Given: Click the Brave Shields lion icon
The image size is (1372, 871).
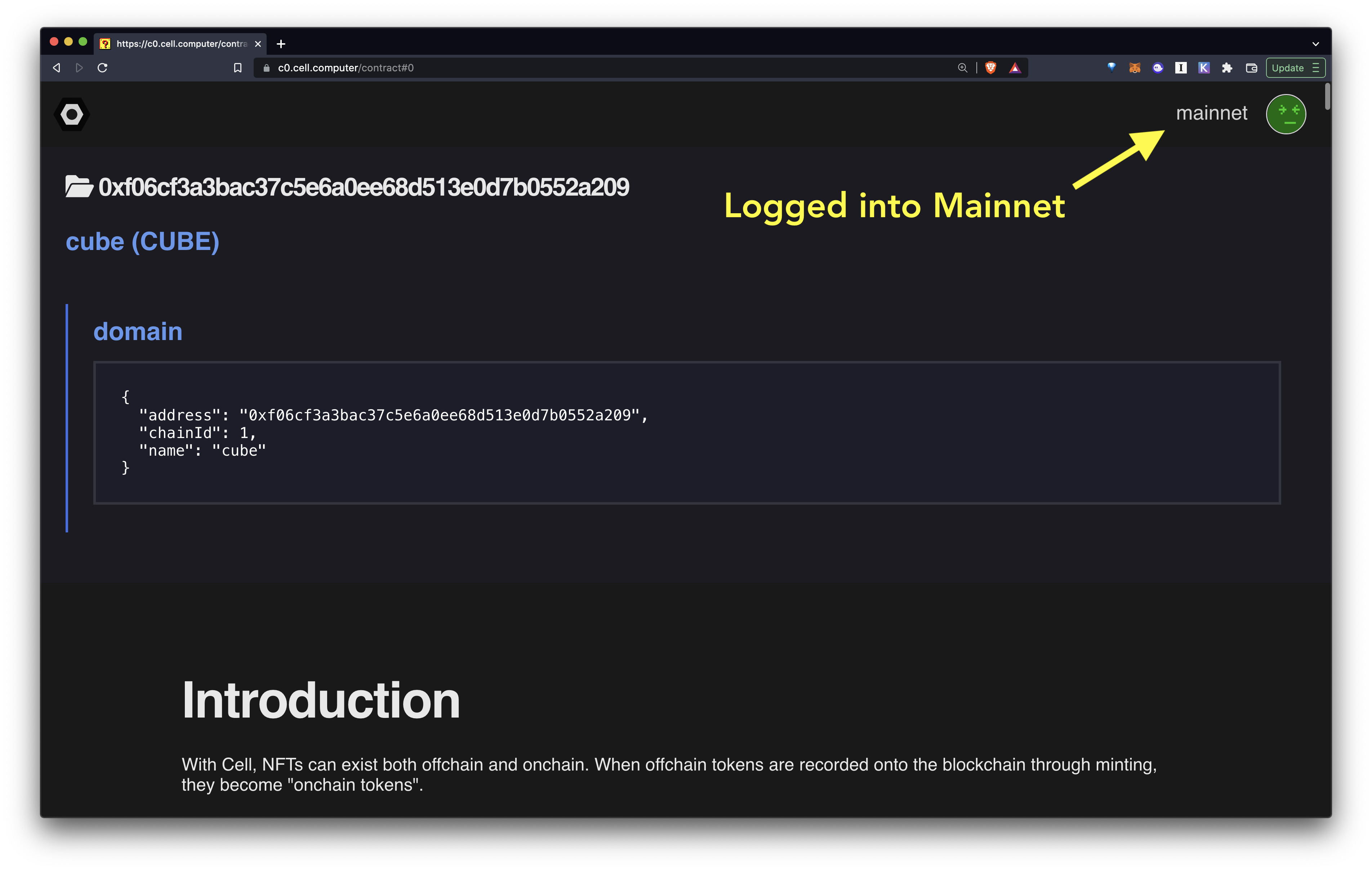Looking at the screenshot, I should 991,68.
